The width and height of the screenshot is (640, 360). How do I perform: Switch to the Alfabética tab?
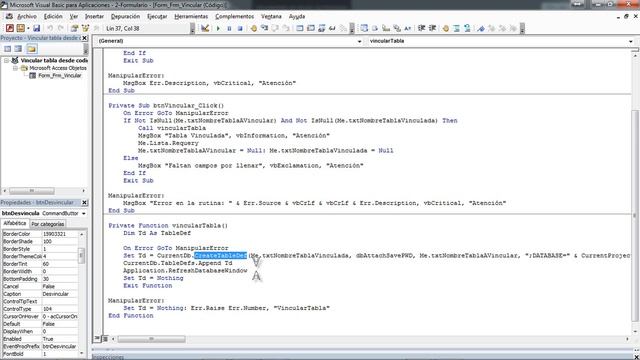[x=15, y=223]
